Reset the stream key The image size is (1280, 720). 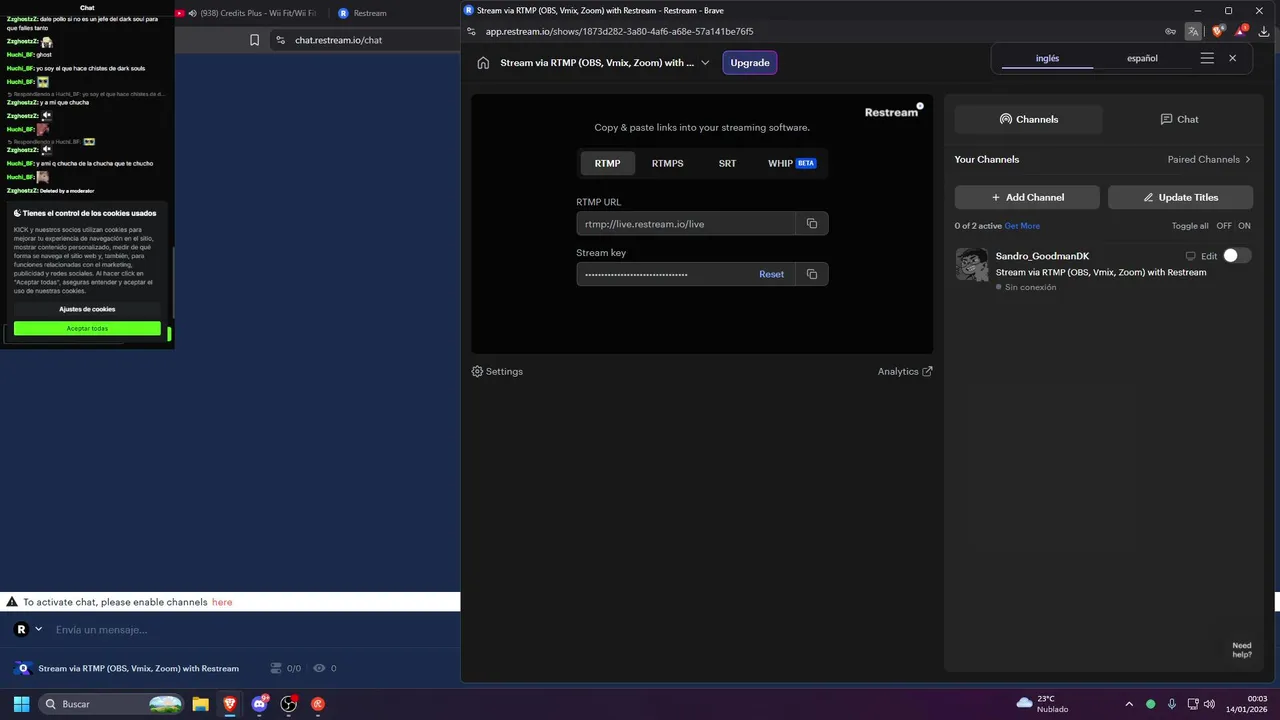(x=771, y=274)
